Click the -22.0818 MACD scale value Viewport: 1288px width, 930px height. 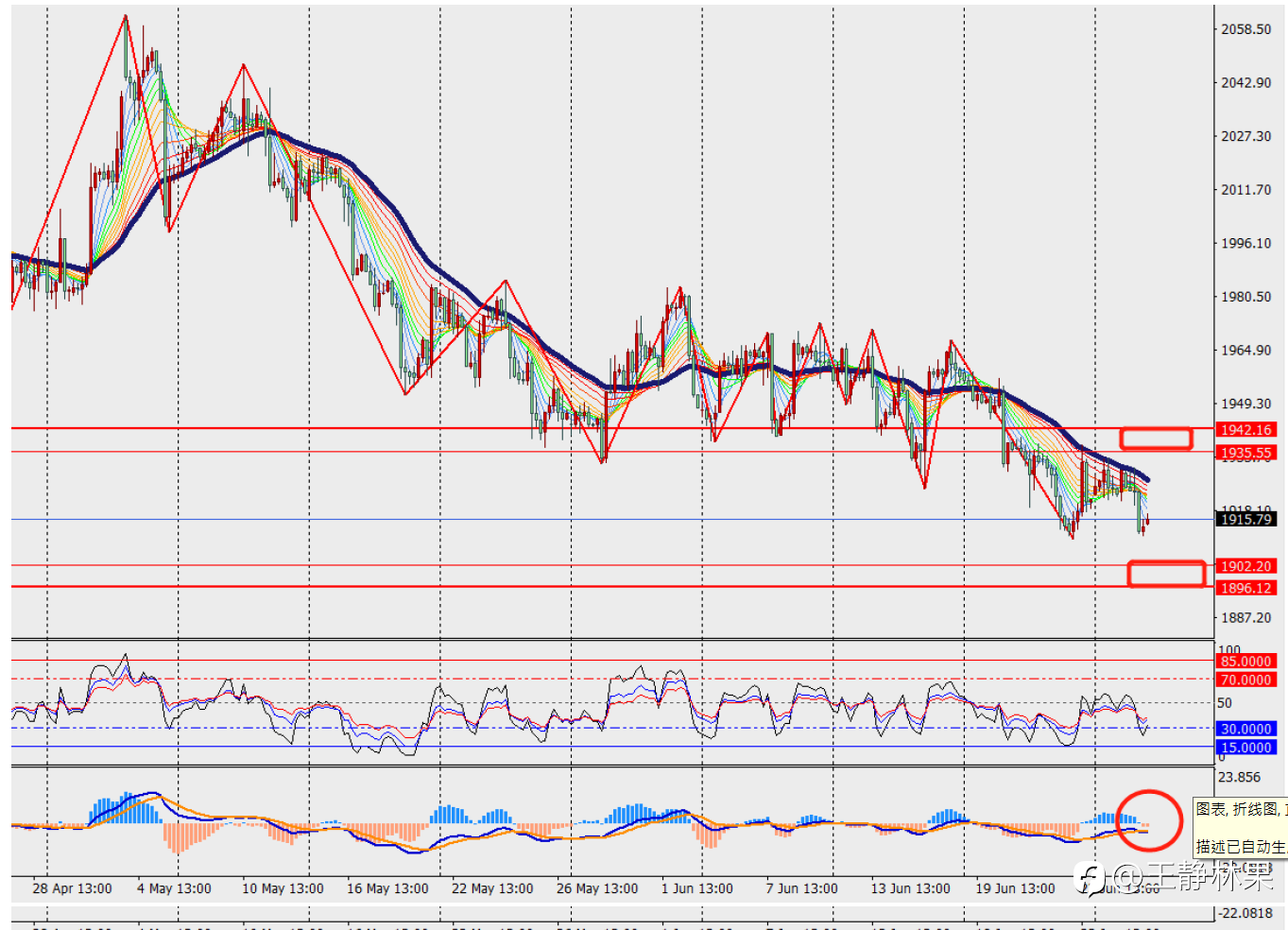tap(1245, 913)
